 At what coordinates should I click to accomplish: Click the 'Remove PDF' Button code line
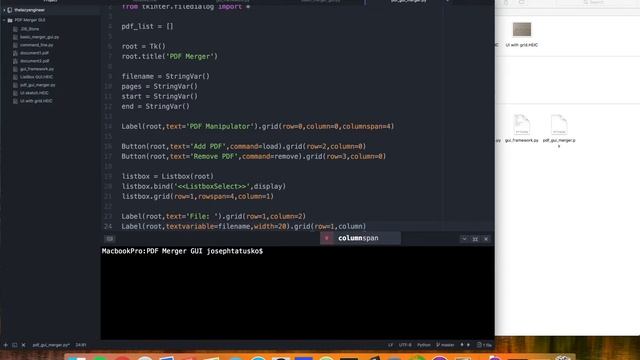pyautogui.click(x=253, y=156)
